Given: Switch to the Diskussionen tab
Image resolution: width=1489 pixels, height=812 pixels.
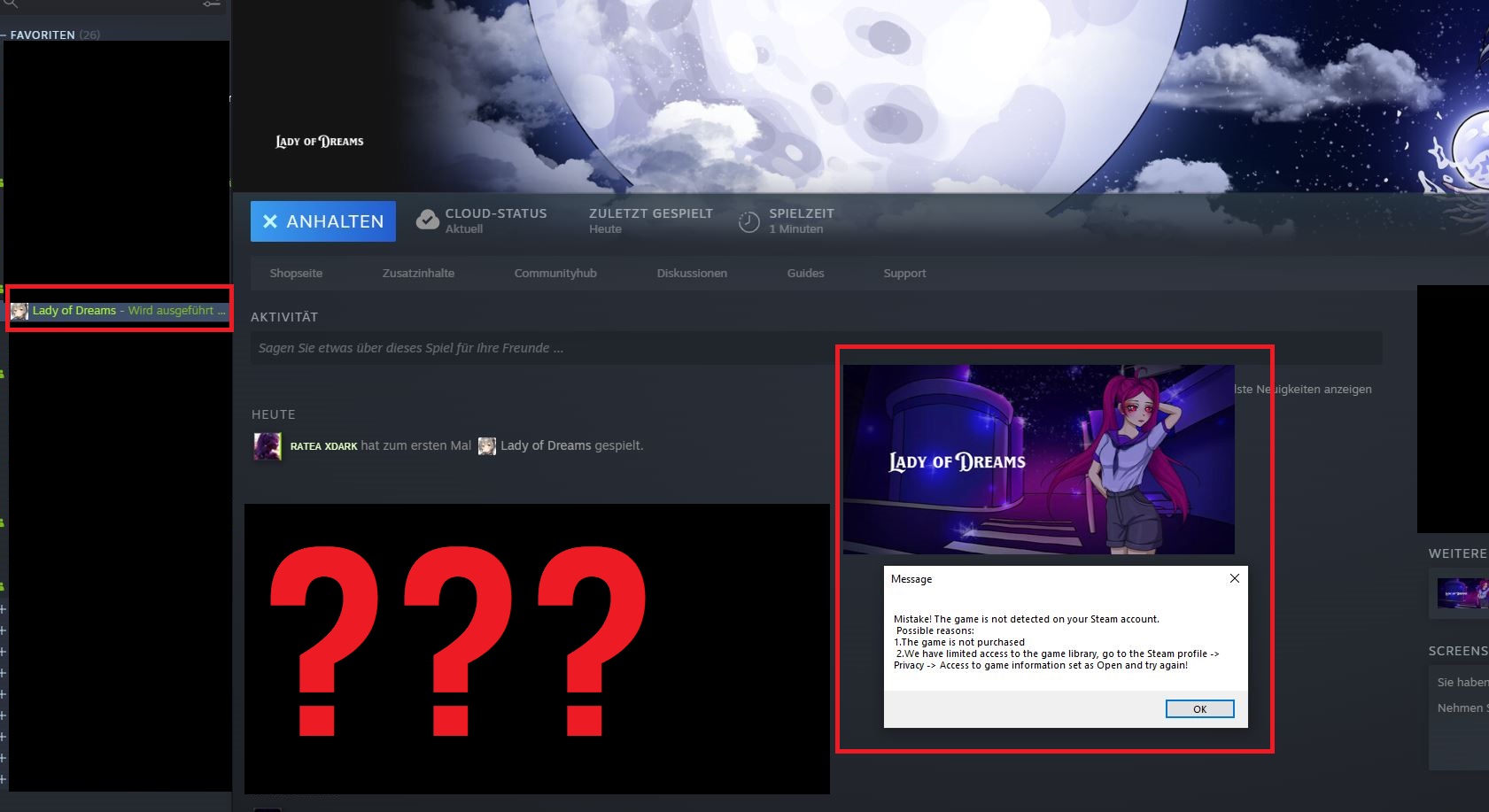Looking at the screenshot, I should click(x=692, y=274).
